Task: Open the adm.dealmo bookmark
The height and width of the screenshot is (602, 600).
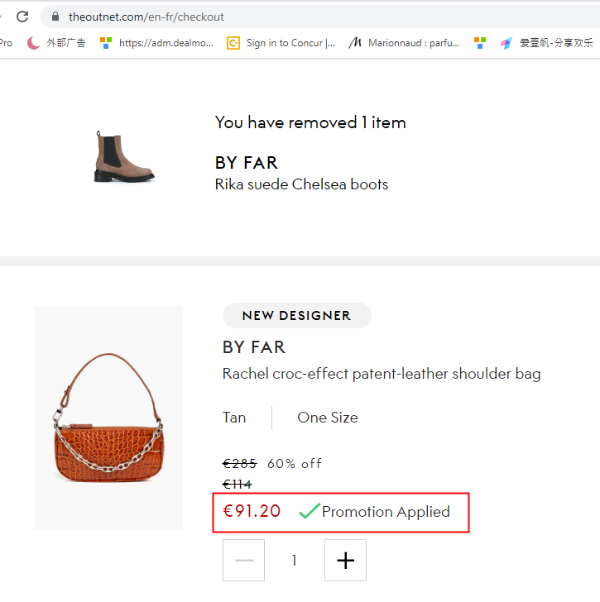Action: point(157,43)
